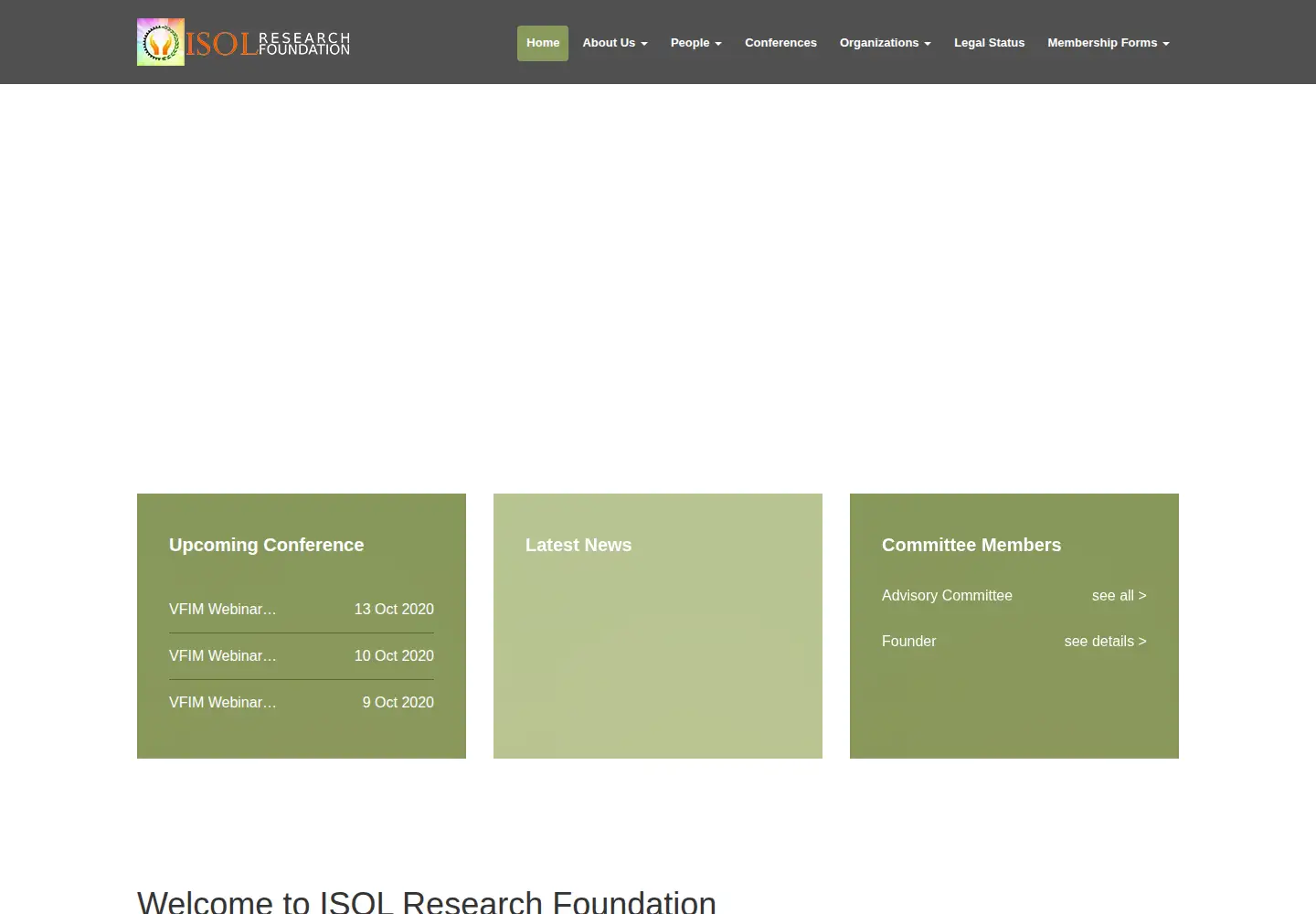Expand the Membership Forms dropdown

[1109, 43]
